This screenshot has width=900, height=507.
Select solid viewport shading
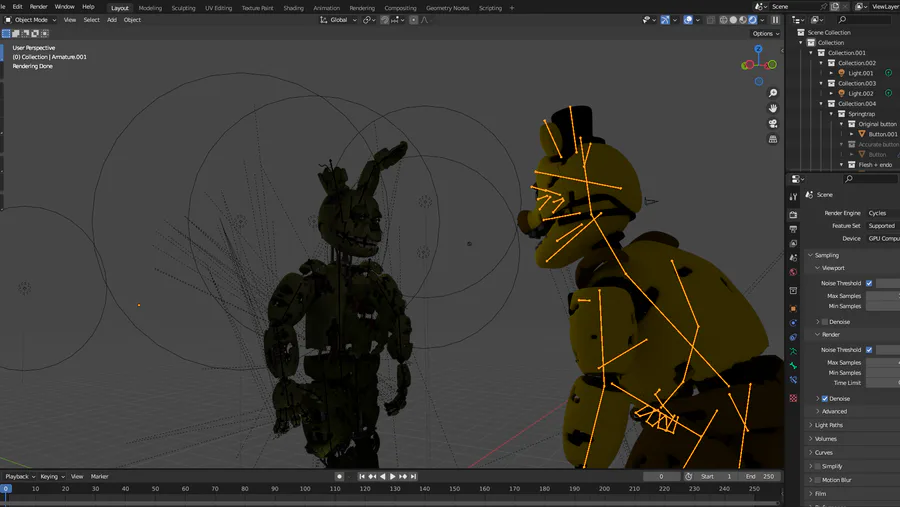733,20
